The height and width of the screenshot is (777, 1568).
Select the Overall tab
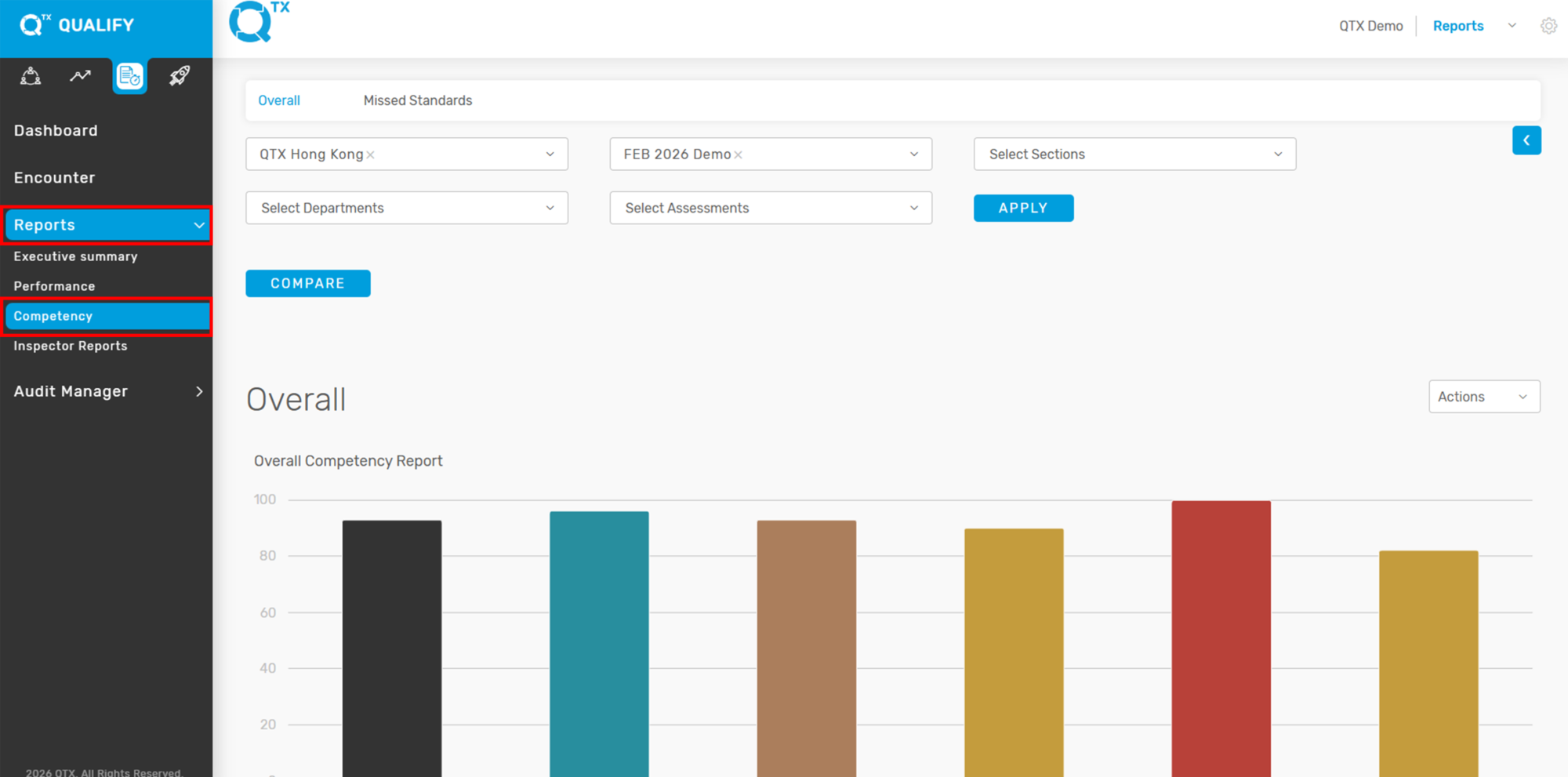click(279, 100)
